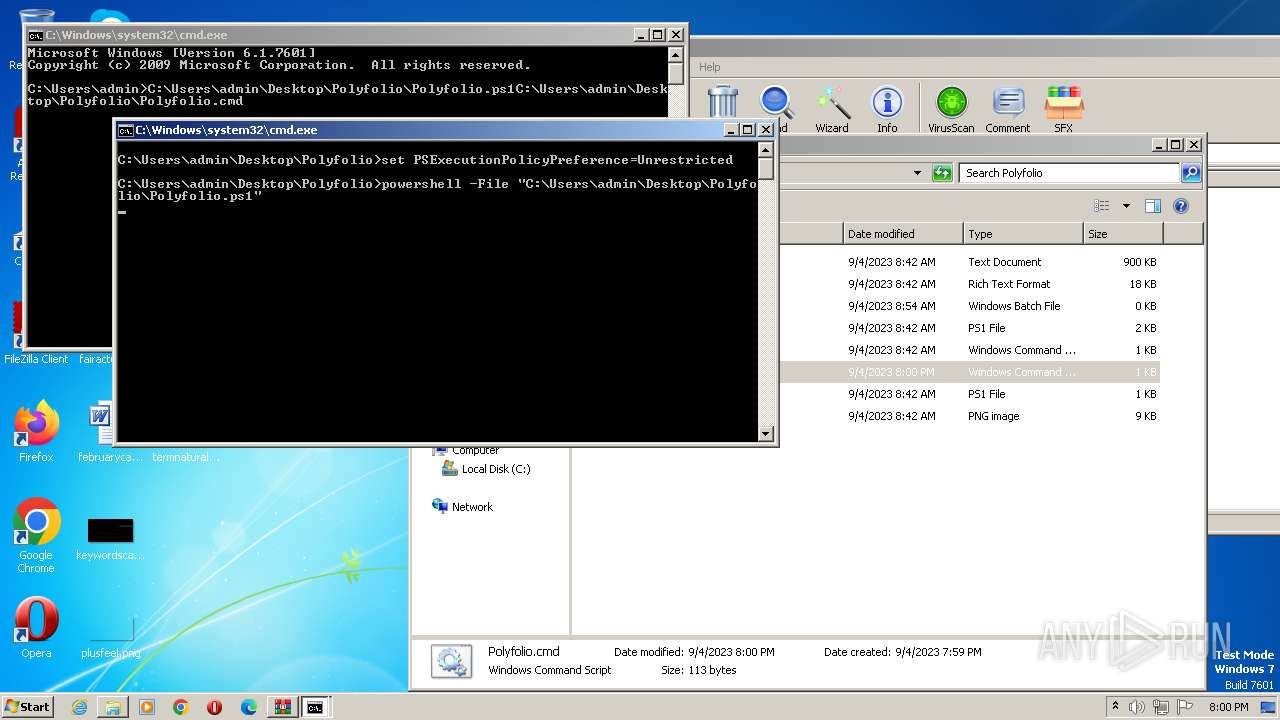The image size is (1280, 720).
Task: Launch Microsoft Edge from the taskbar
Action: pyautogui.click(x=249, y=707)
